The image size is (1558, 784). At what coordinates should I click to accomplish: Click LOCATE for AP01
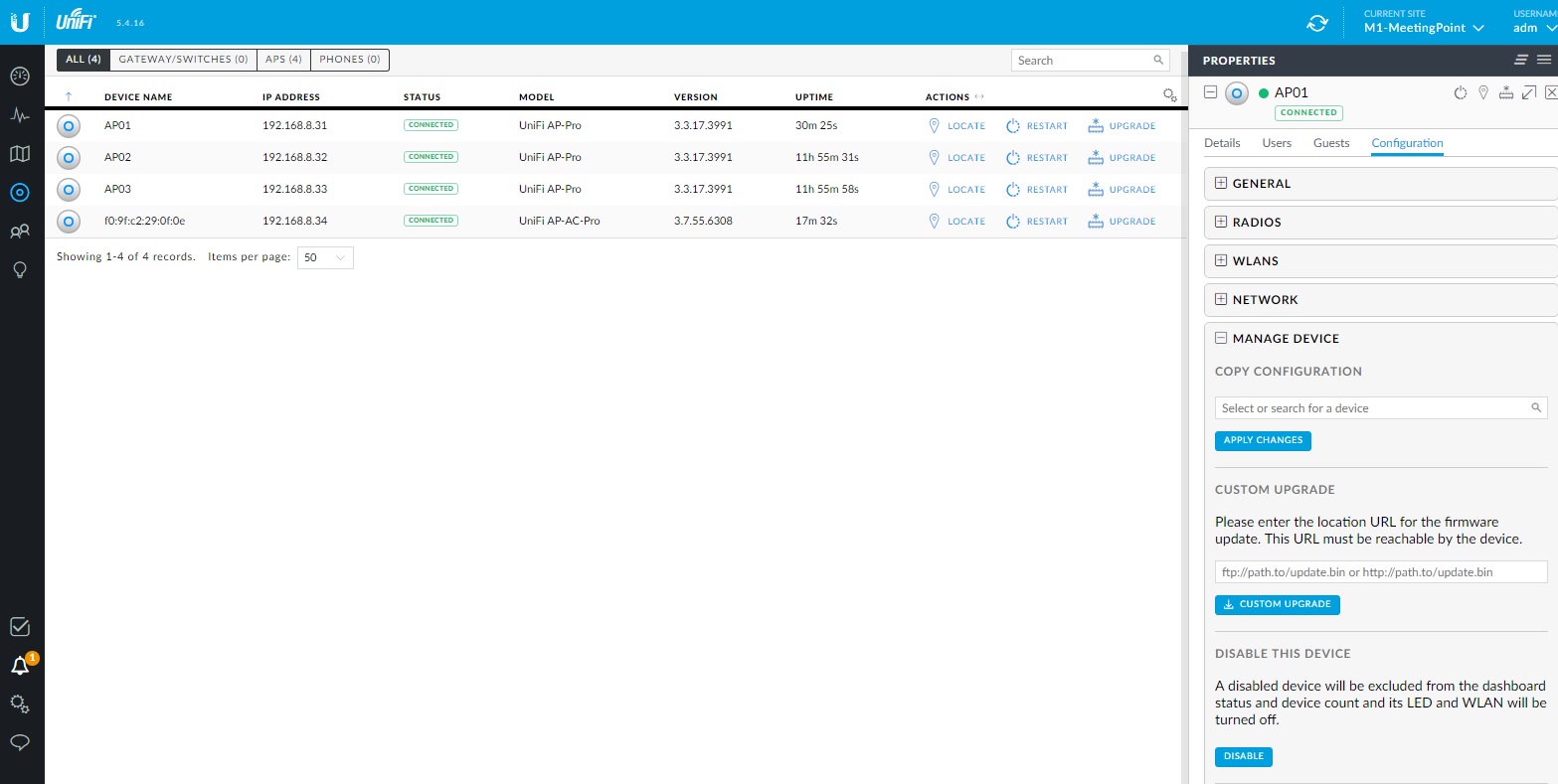(x=956, y=126)
